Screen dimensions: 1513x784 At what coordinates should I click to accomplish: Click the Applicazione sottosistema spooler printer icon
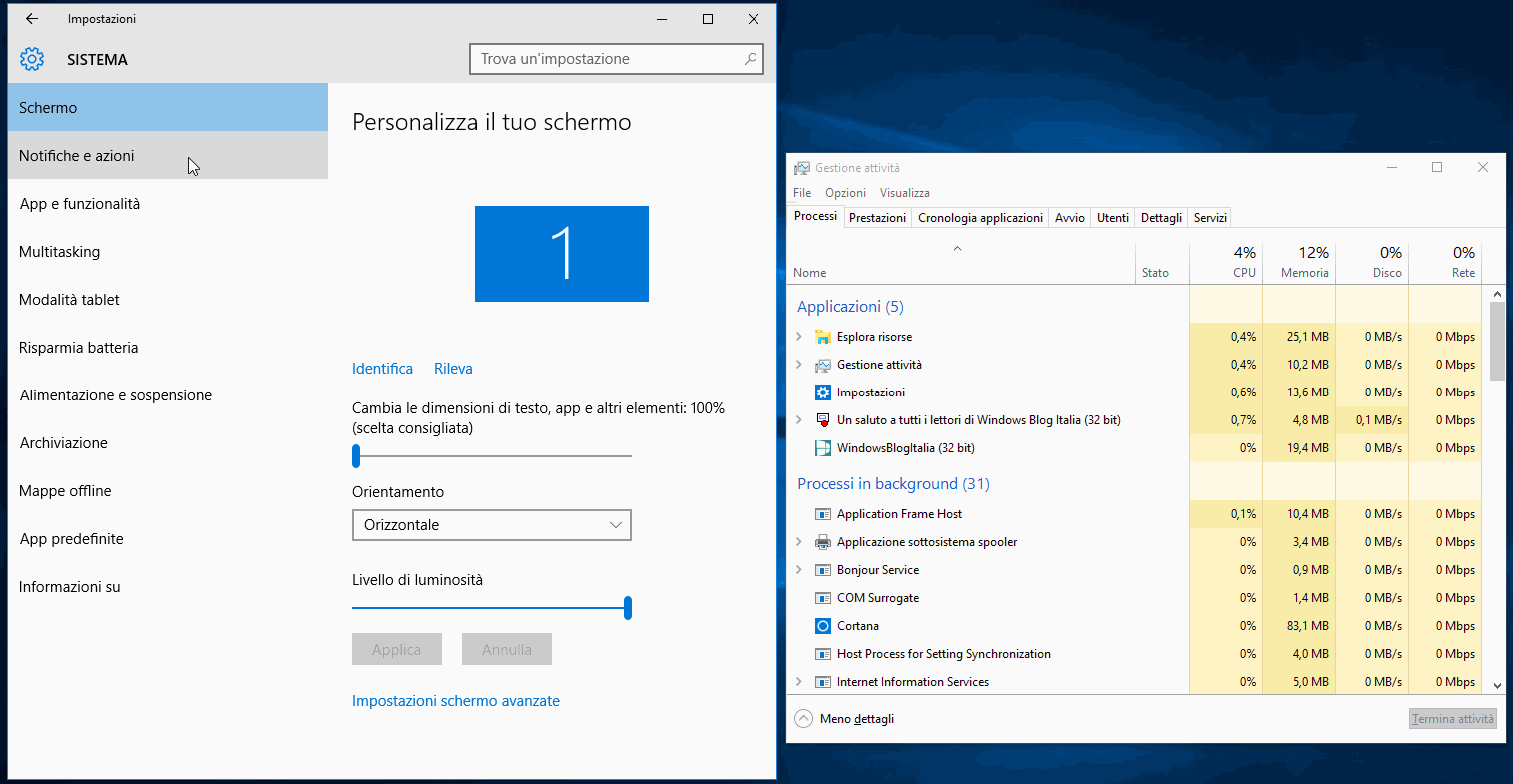coord(823,542)
